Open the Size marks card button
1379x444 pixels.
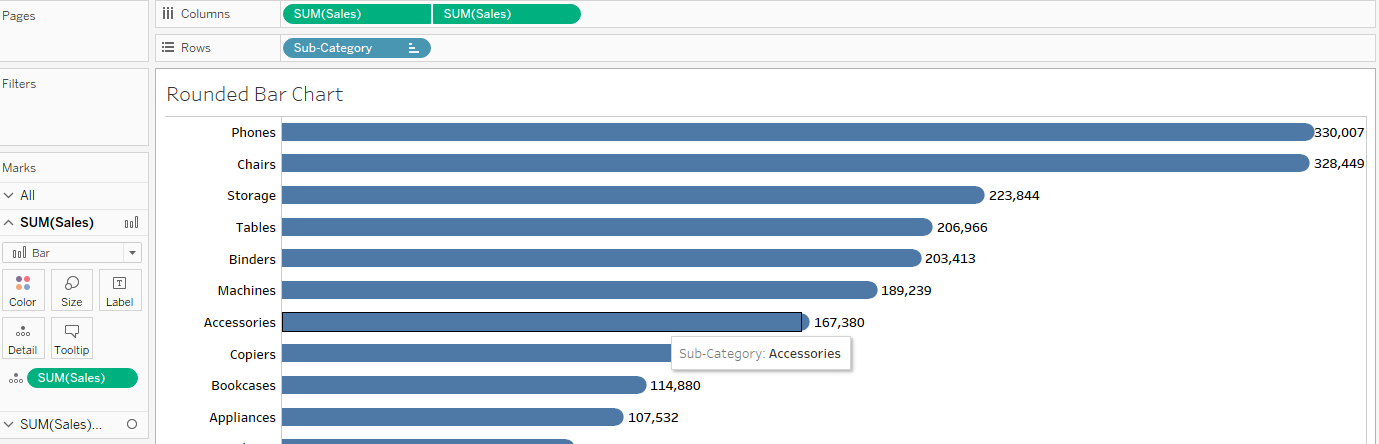[x=72, y=290]
